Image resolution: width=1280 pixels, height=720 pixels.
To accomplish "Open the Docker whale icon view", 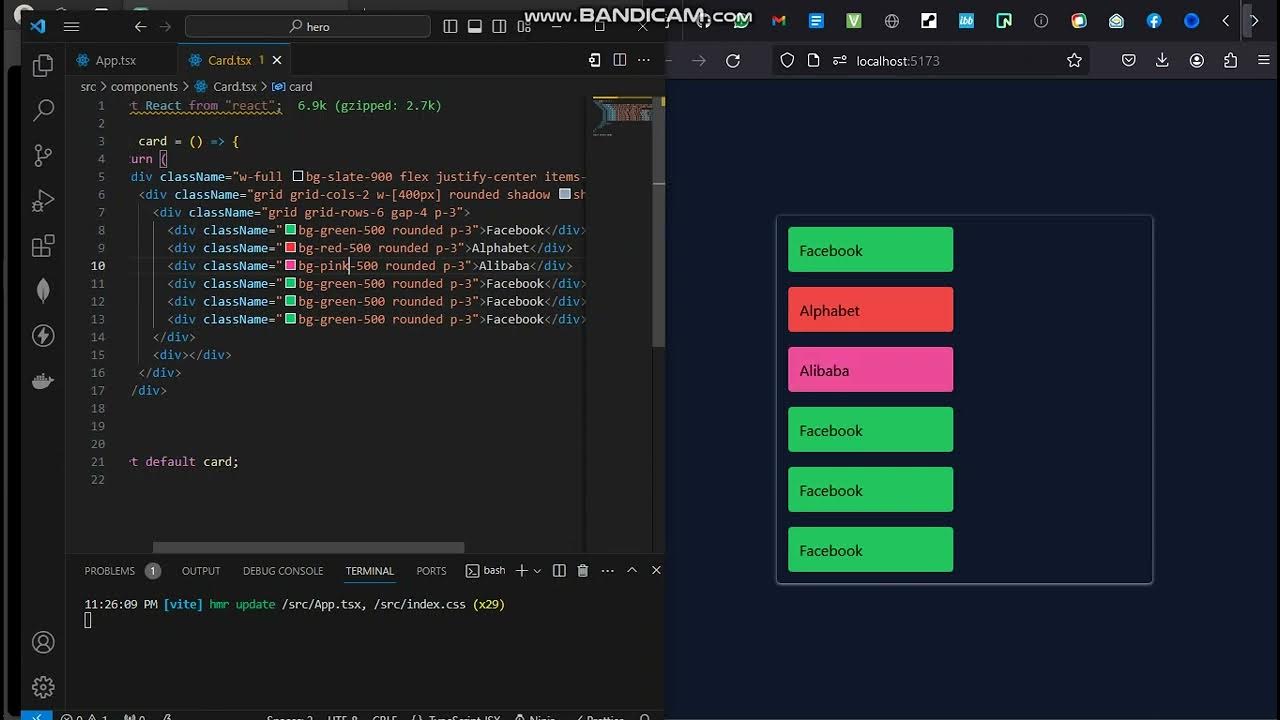I will tap(43, 380).
